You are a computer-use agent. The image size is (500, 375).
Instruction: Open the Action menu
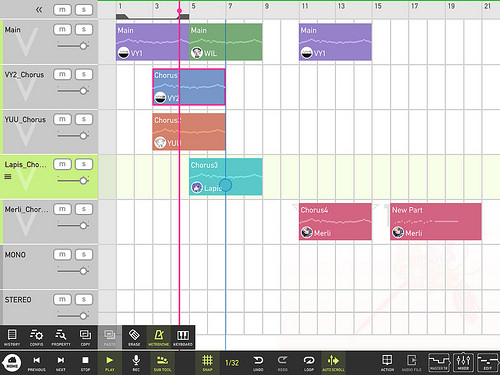point(387,363)
